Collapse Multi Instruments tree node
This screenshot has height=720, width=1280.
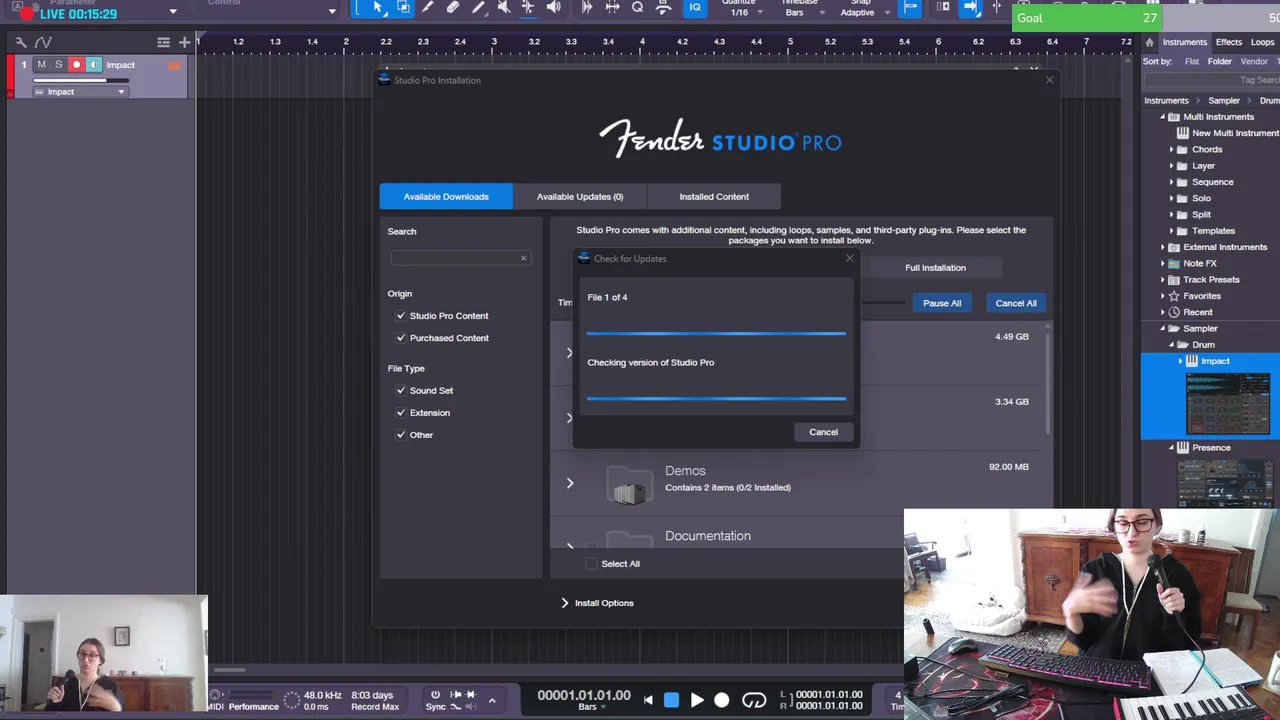[x=1163, y=117]
